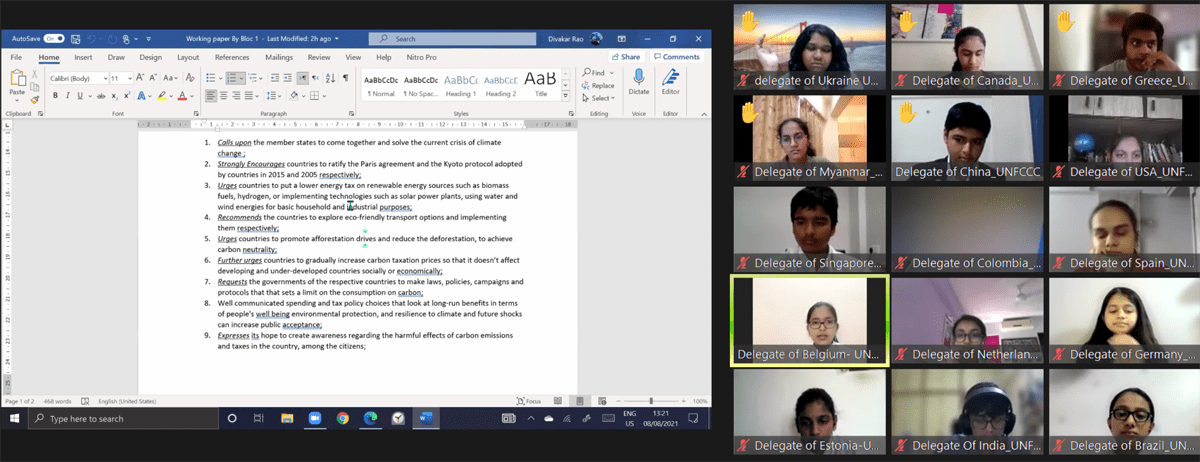Image resolution: width=1200 pixels, height=462 pixels.
Task: Switch to the Design tab
Action: [x=150, y=58]
